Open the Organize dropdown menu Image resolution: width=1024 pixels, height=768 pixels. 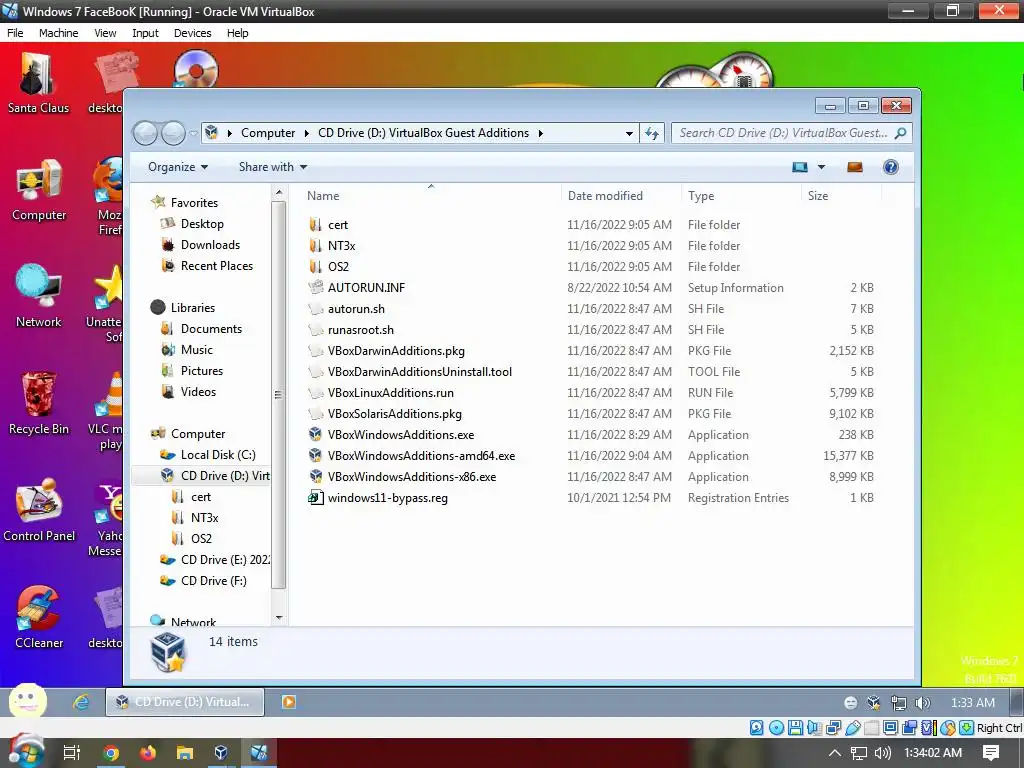tap(178, 167)
